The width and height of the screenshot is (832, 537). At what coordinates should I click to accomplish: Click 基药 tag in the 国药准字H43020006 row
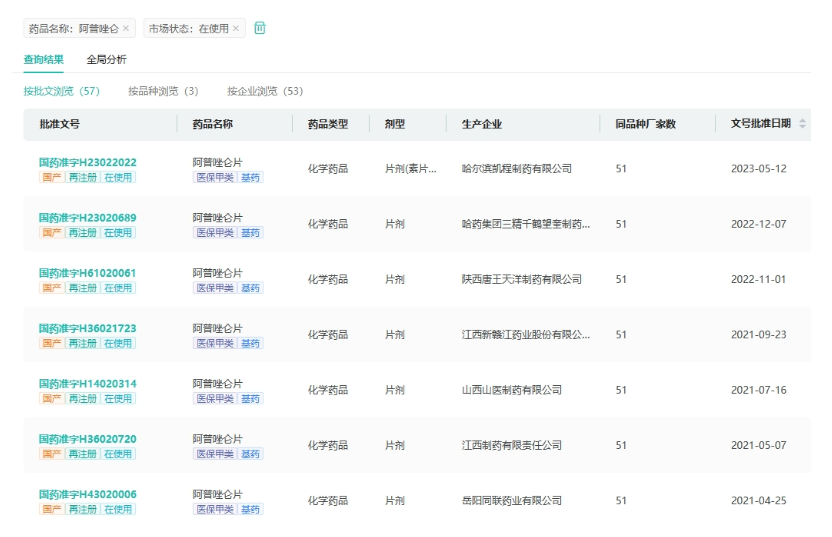coord(250,509)
